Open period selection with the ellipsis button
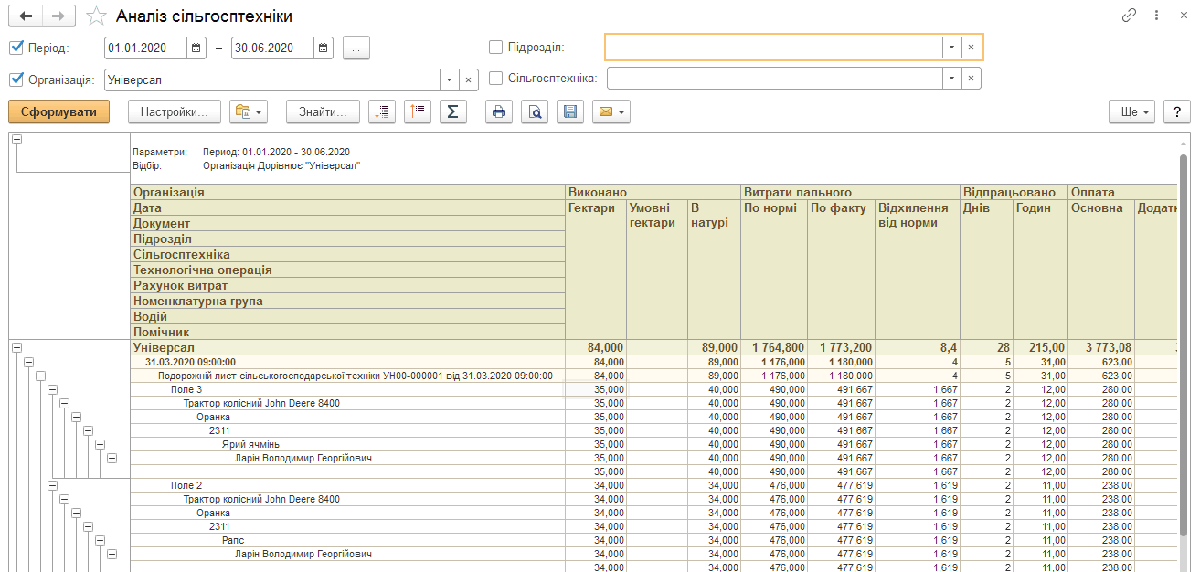Viewport: 1200px width, 572px height. click(x=356, y=47)
